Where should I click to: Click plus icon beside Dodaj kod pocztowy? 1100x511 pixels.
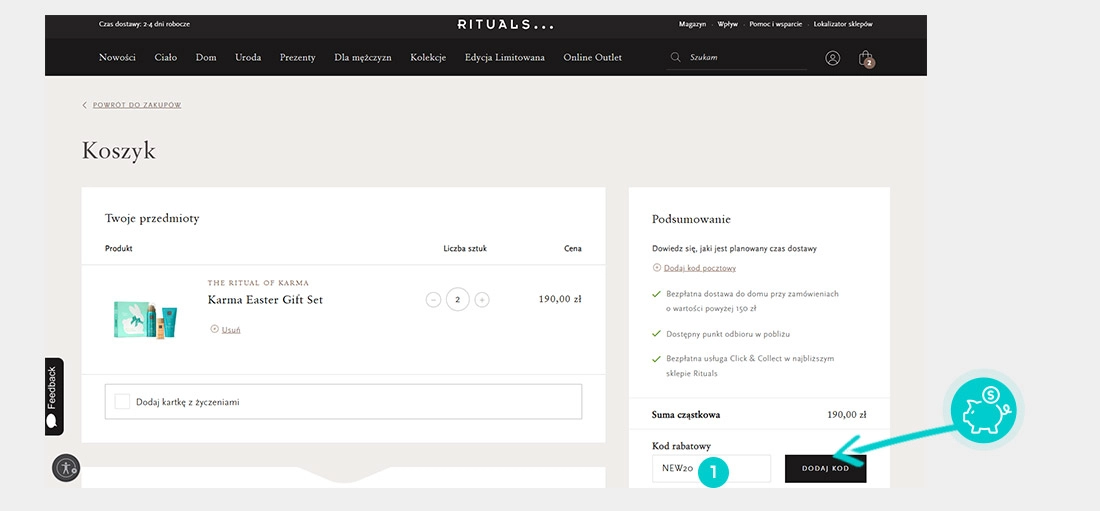657,267
